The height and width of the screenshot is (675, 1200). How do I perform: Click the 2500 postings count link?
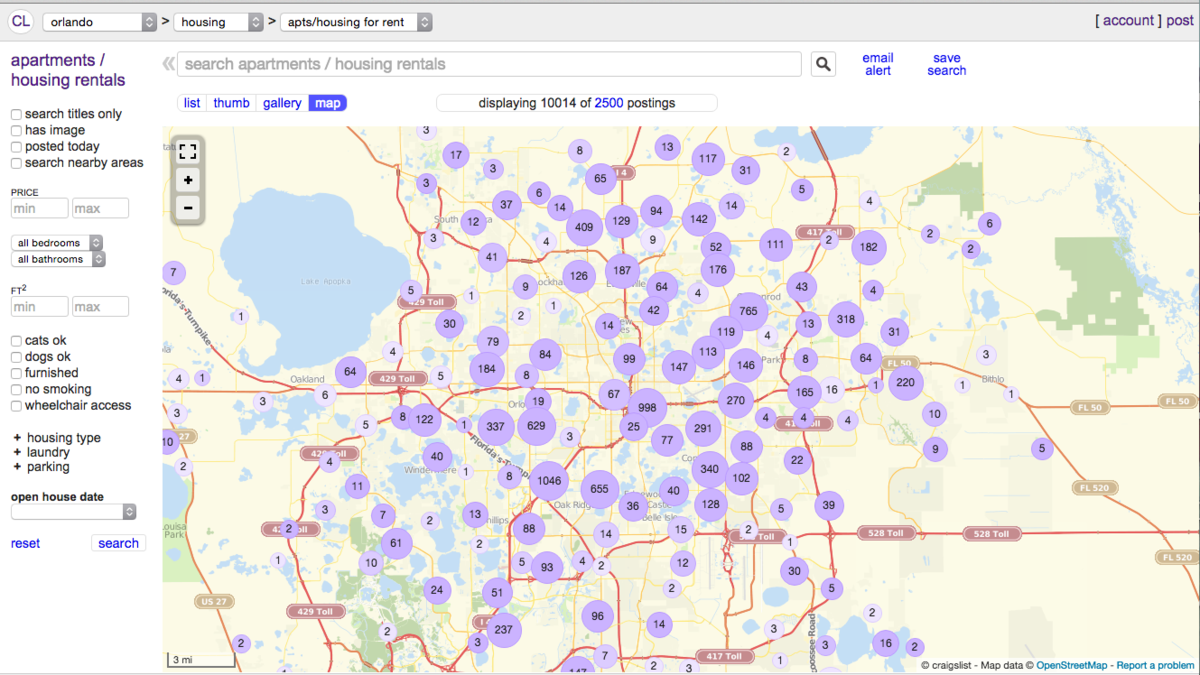609,103
